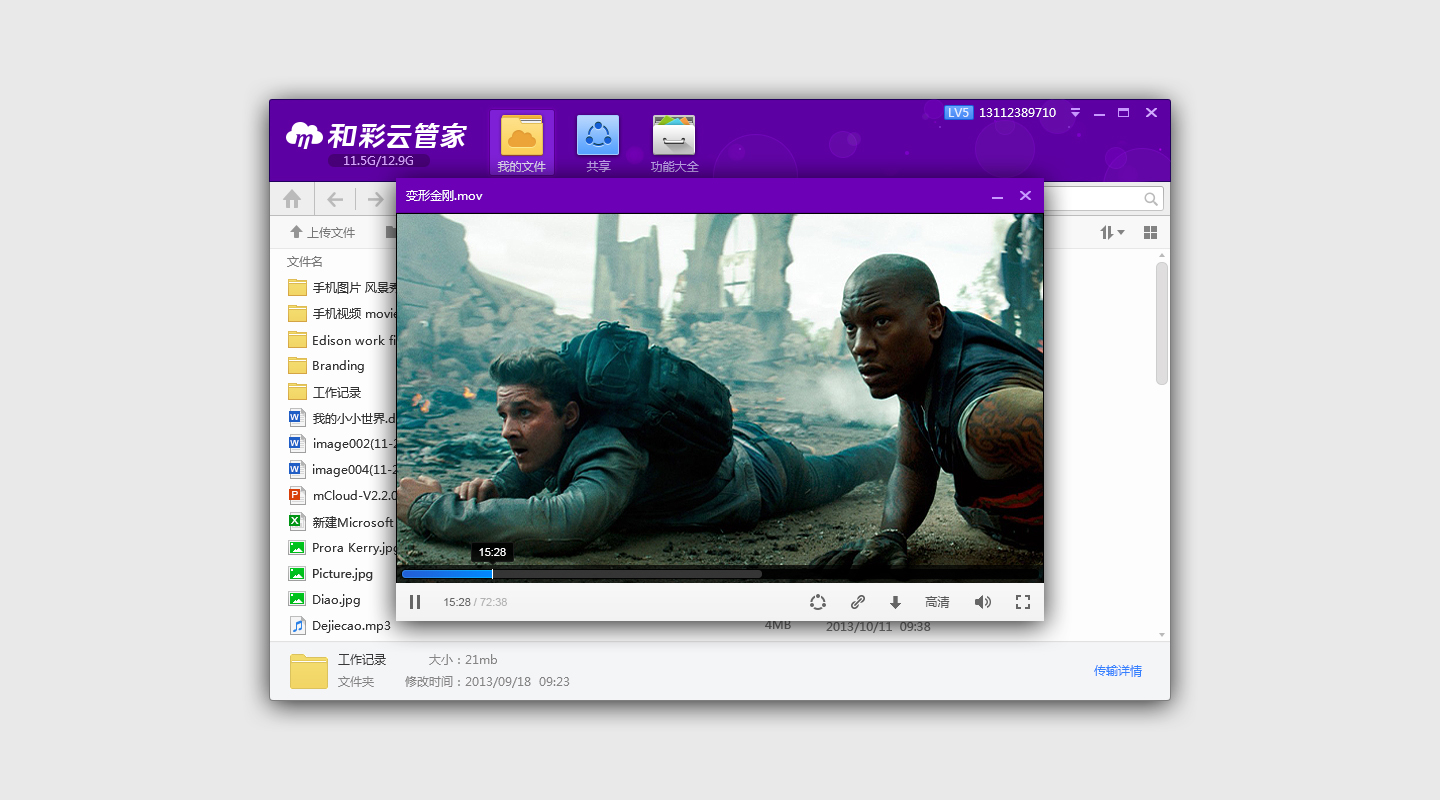Navigate back with left arrow
The image size is (1440, 800).
[336, 199]
